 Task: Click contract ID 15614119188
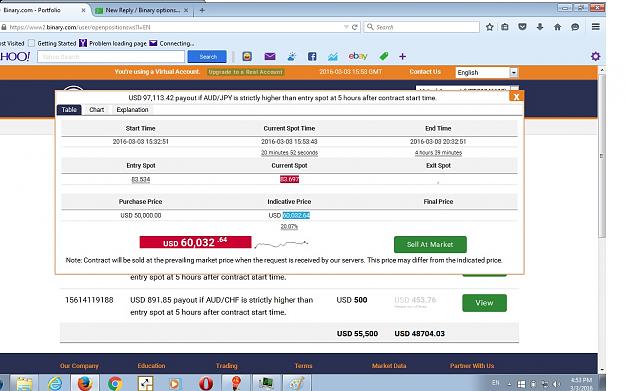89,300
